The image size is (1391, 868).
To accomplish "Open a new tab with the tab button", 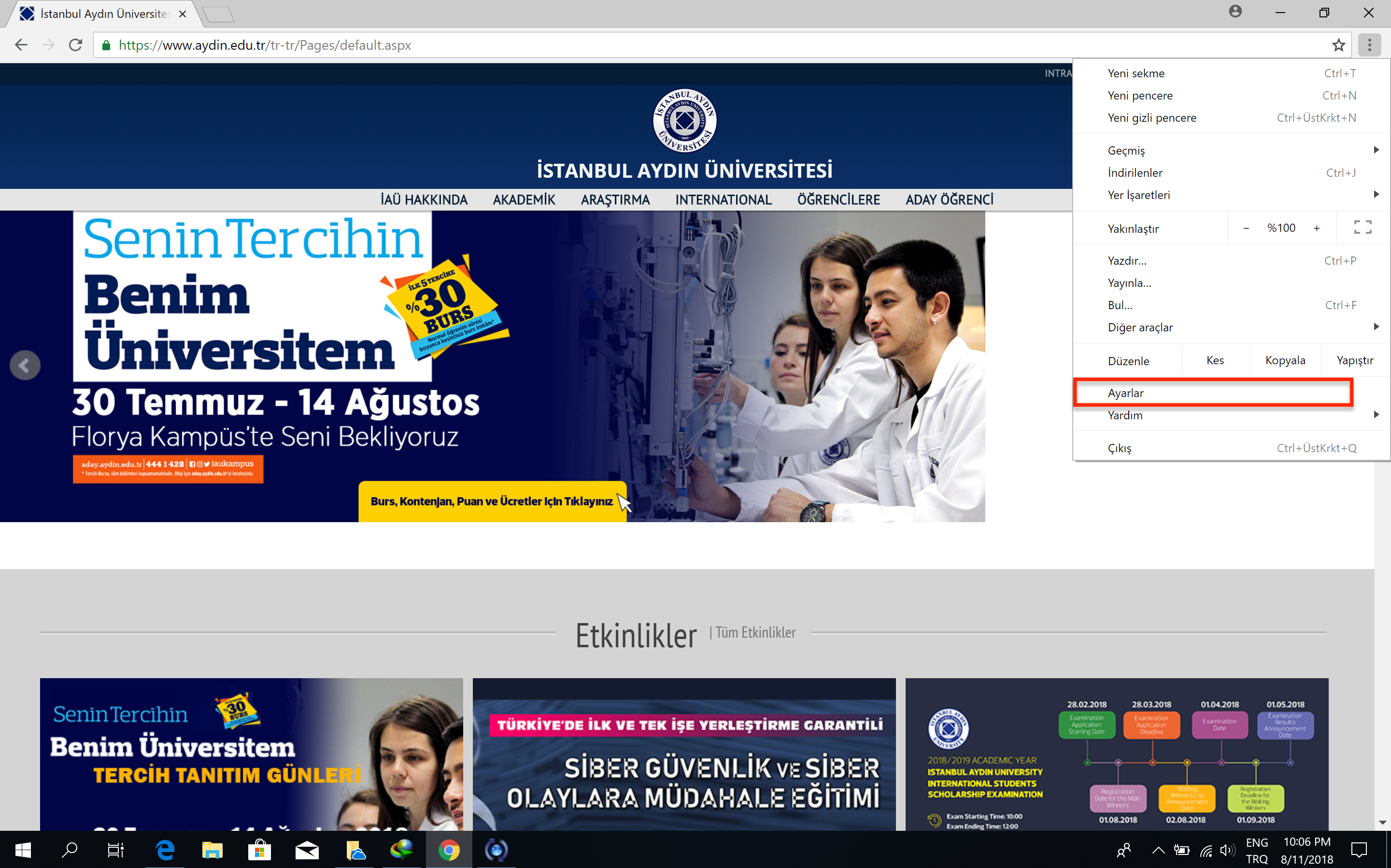I will (x=219, y=14).
